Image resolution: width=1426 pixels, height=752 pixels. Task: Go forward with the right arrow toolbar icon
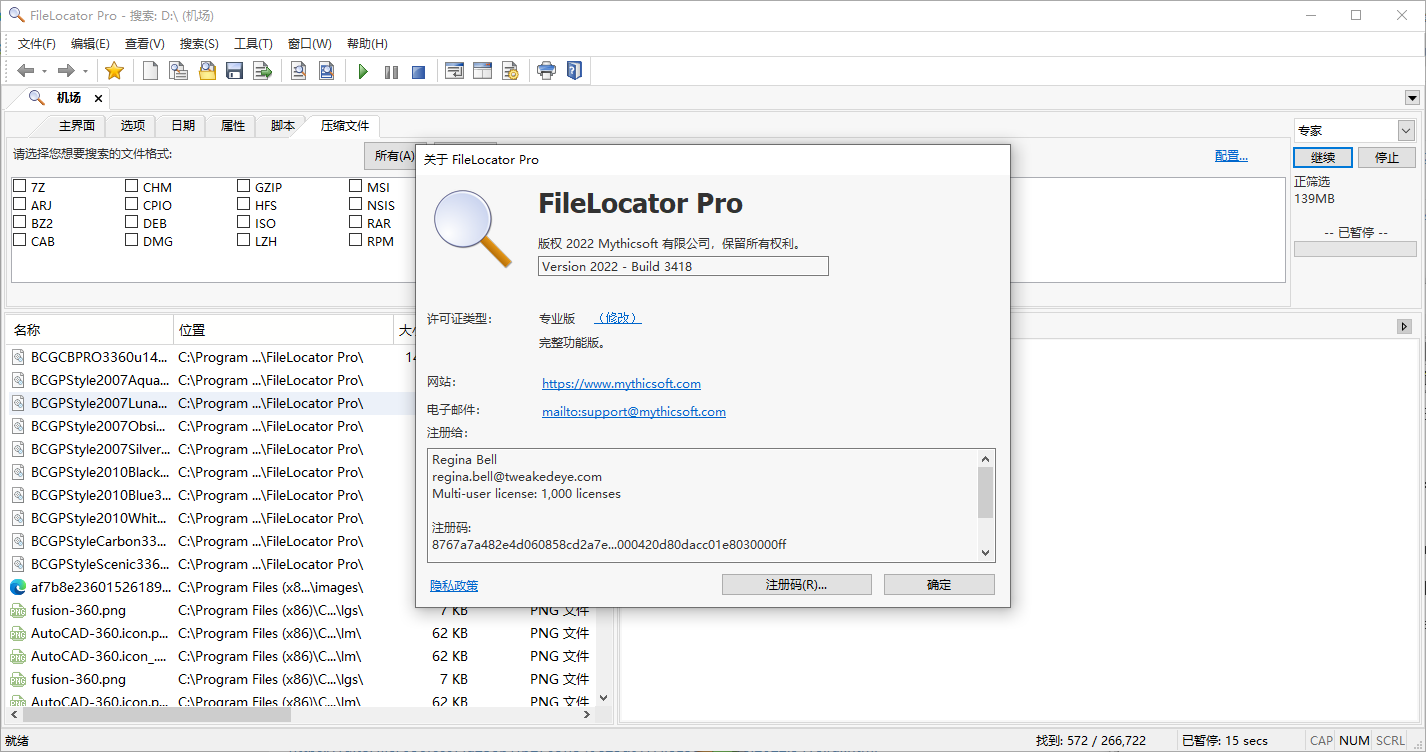(x=66, y=71)
